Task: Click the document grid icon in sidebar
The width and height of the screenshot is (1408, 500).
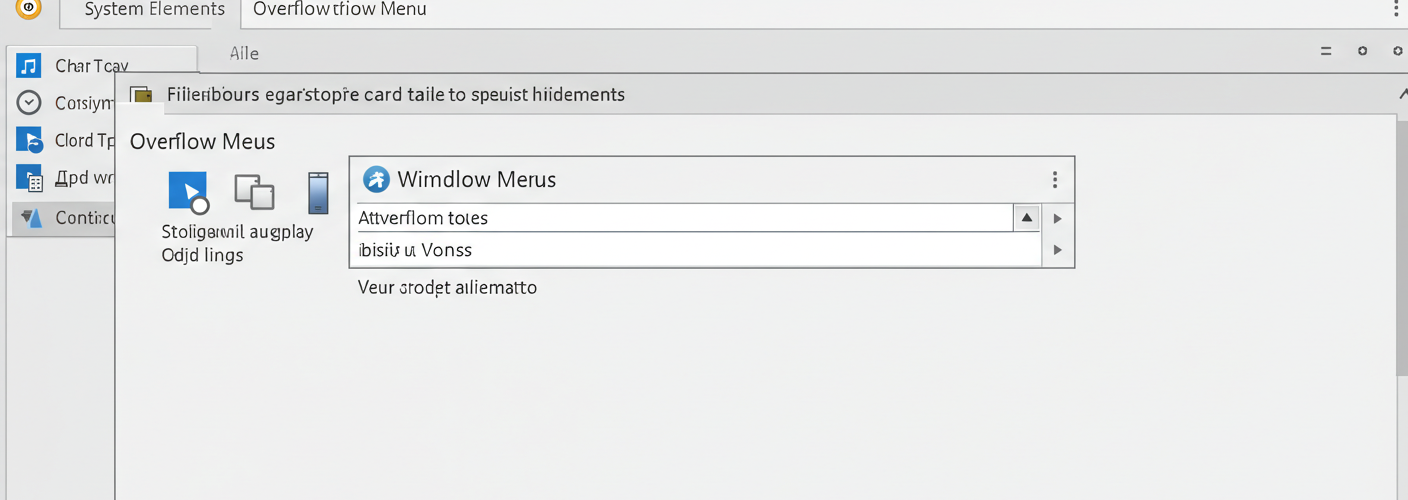Action: 29,178
